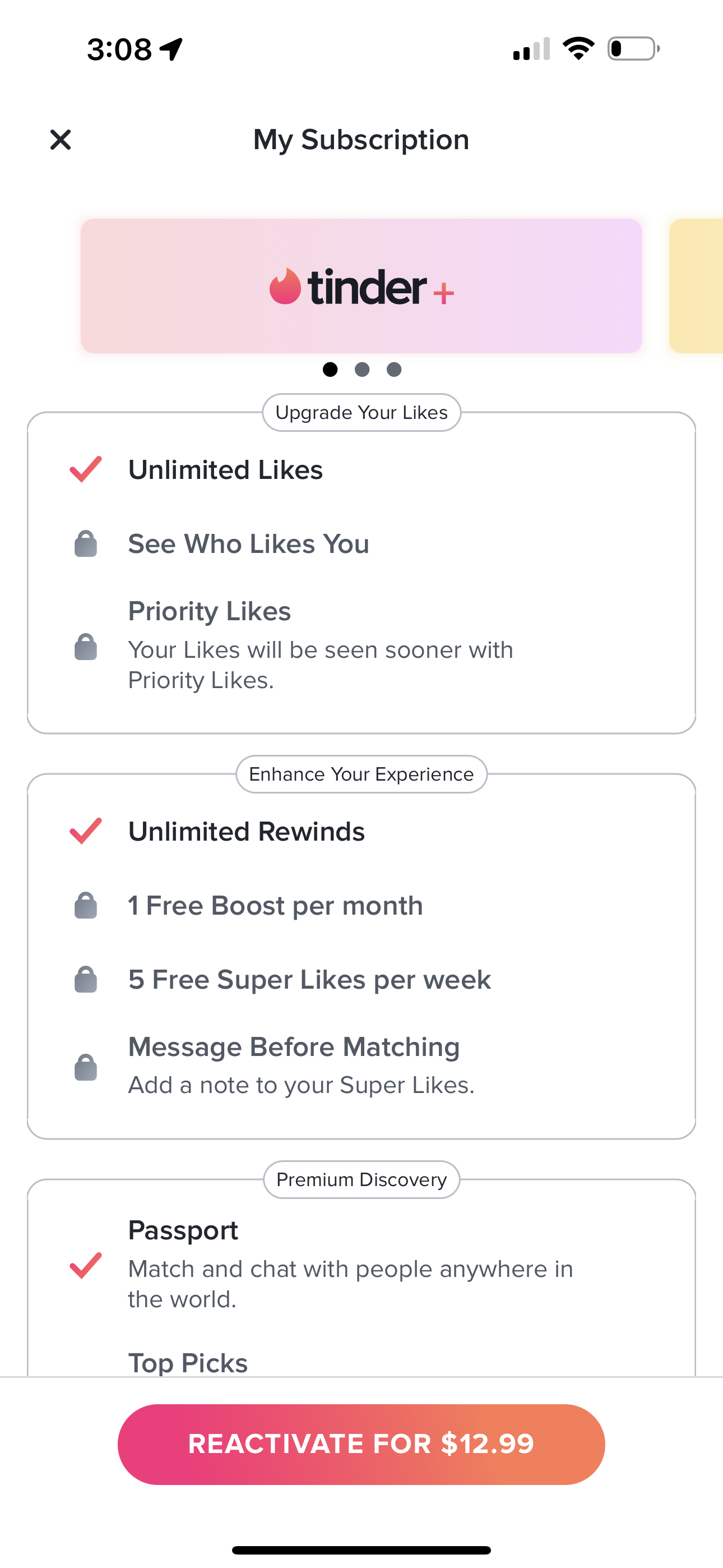The height and width of the screenshot is (1568, 723).
Task: Tap the battery icon in status bar
Action: 633,49
